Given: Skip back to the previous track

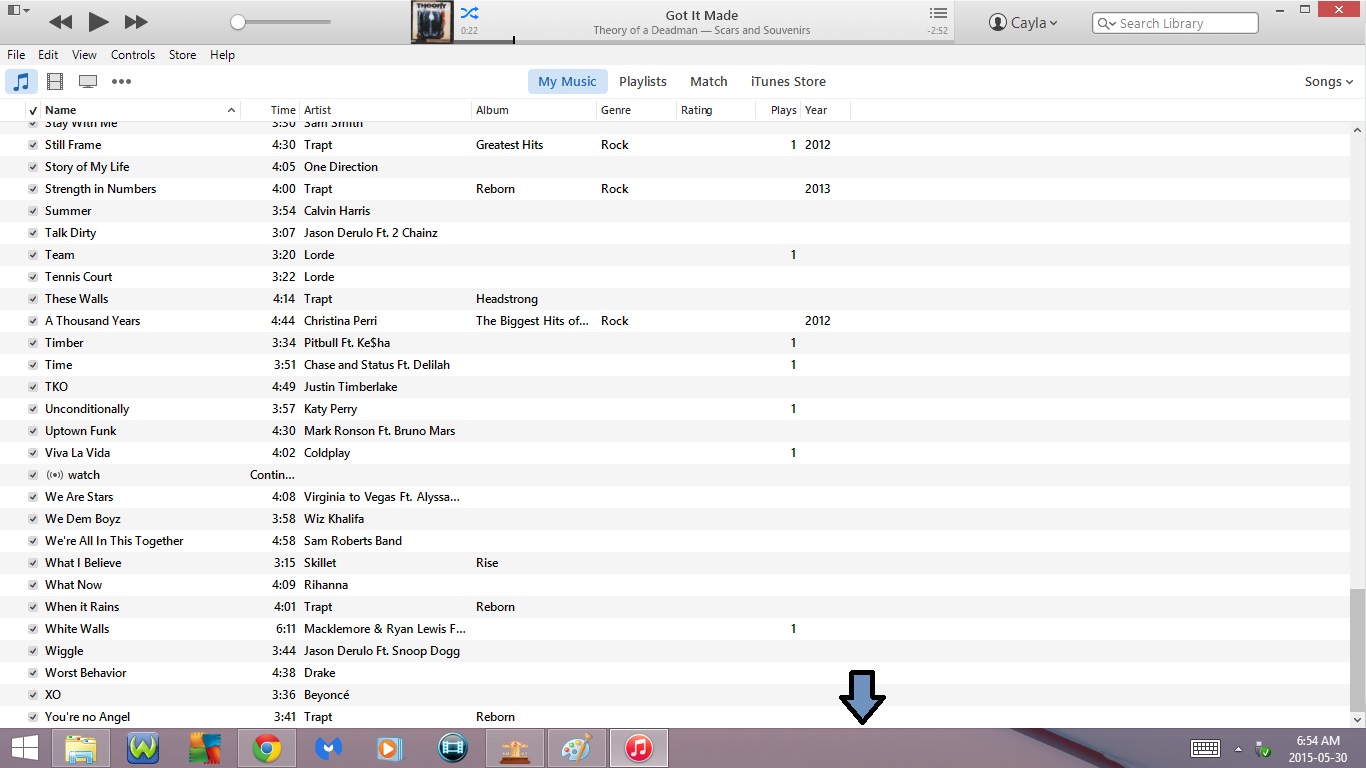Looking at the screenshot, I should pyautogui.click(x=60, y=21).
